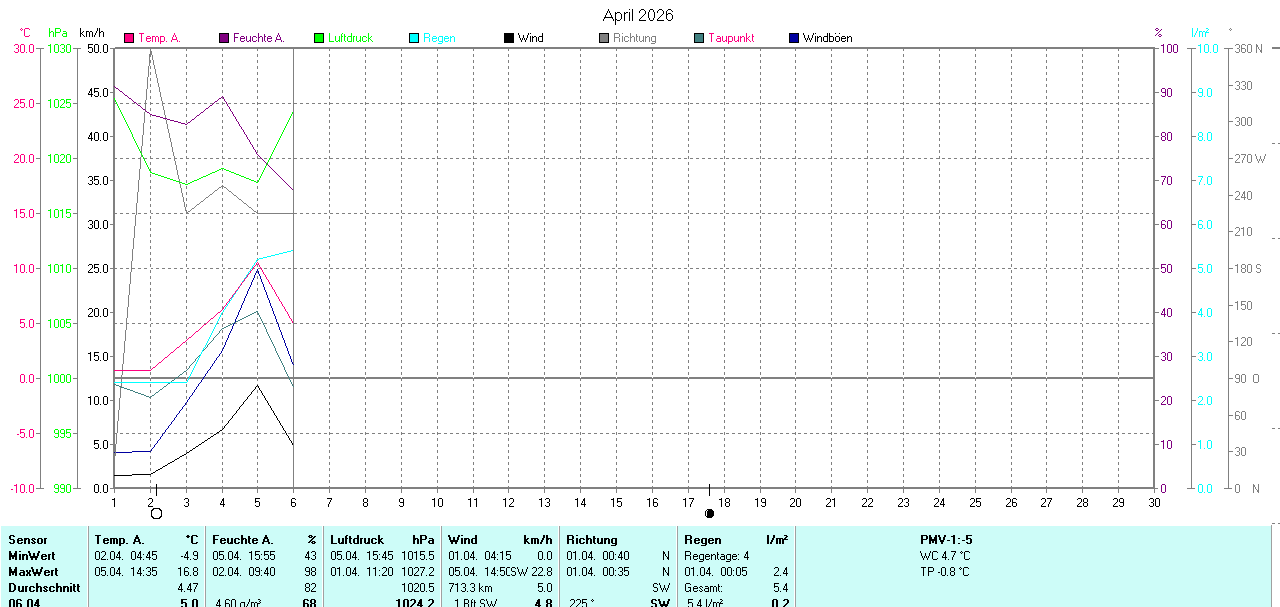Click the black Wind legend swatch
Screen dimensions: 1280x607
coord(509,38)
